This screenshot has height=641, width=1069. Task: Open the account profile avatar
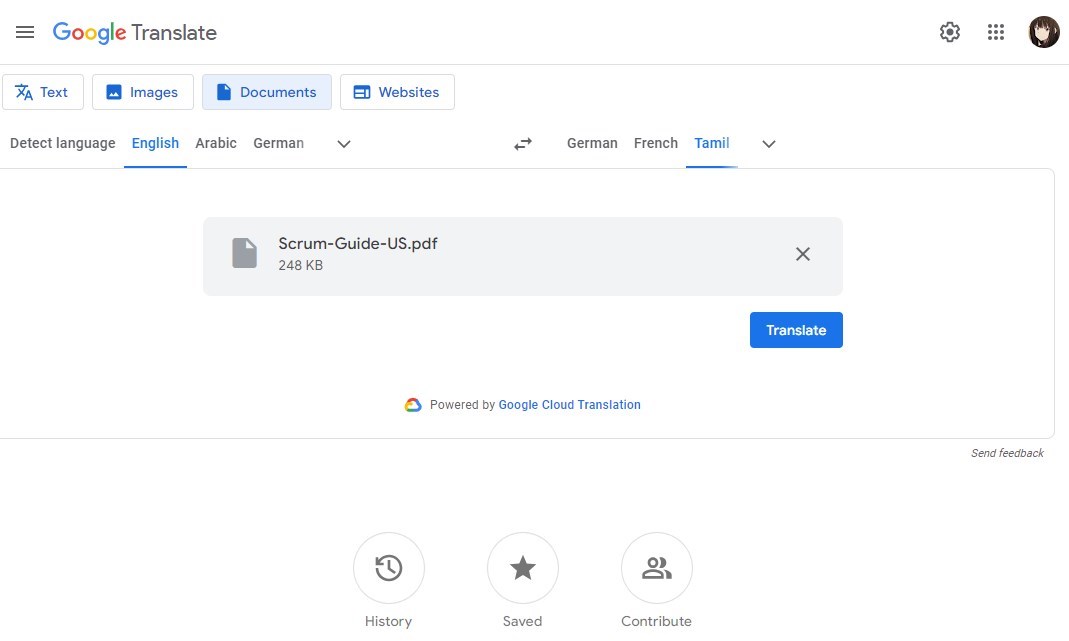tap(1044, 32)
